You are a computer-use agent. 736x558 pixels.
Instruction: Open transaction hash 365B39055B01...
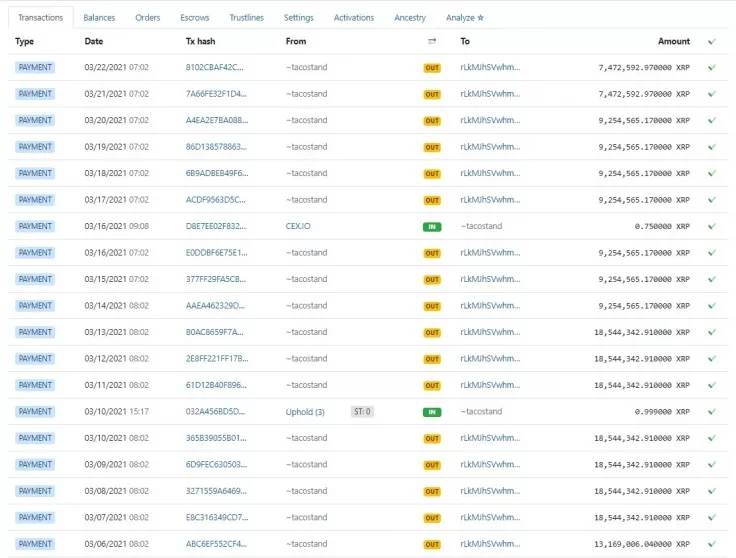click(x=216, y=438)
